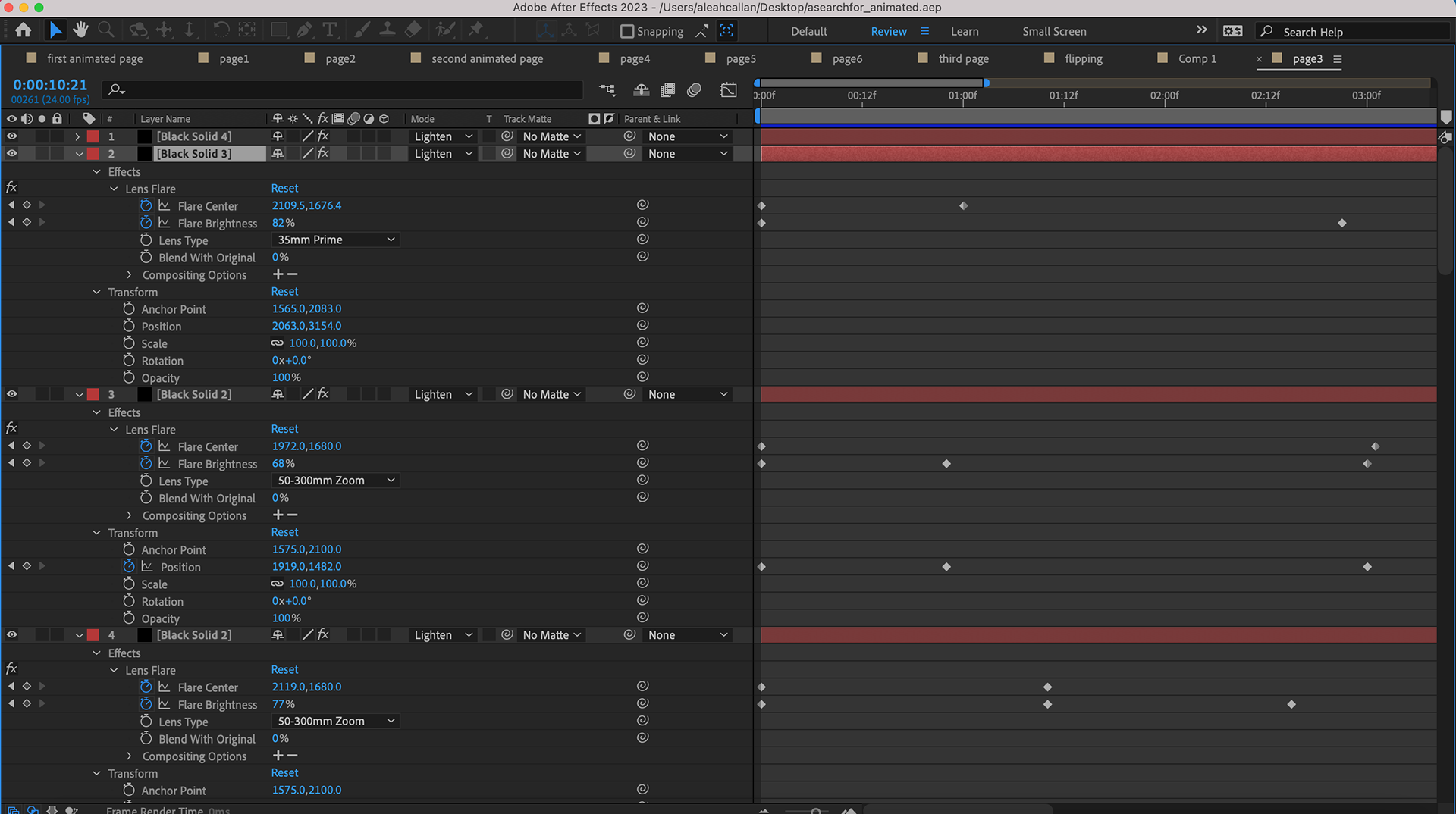Add layer 2 Compositing Options plus button
Viewport: 1456px width, 814px height.
coord(278,274)
